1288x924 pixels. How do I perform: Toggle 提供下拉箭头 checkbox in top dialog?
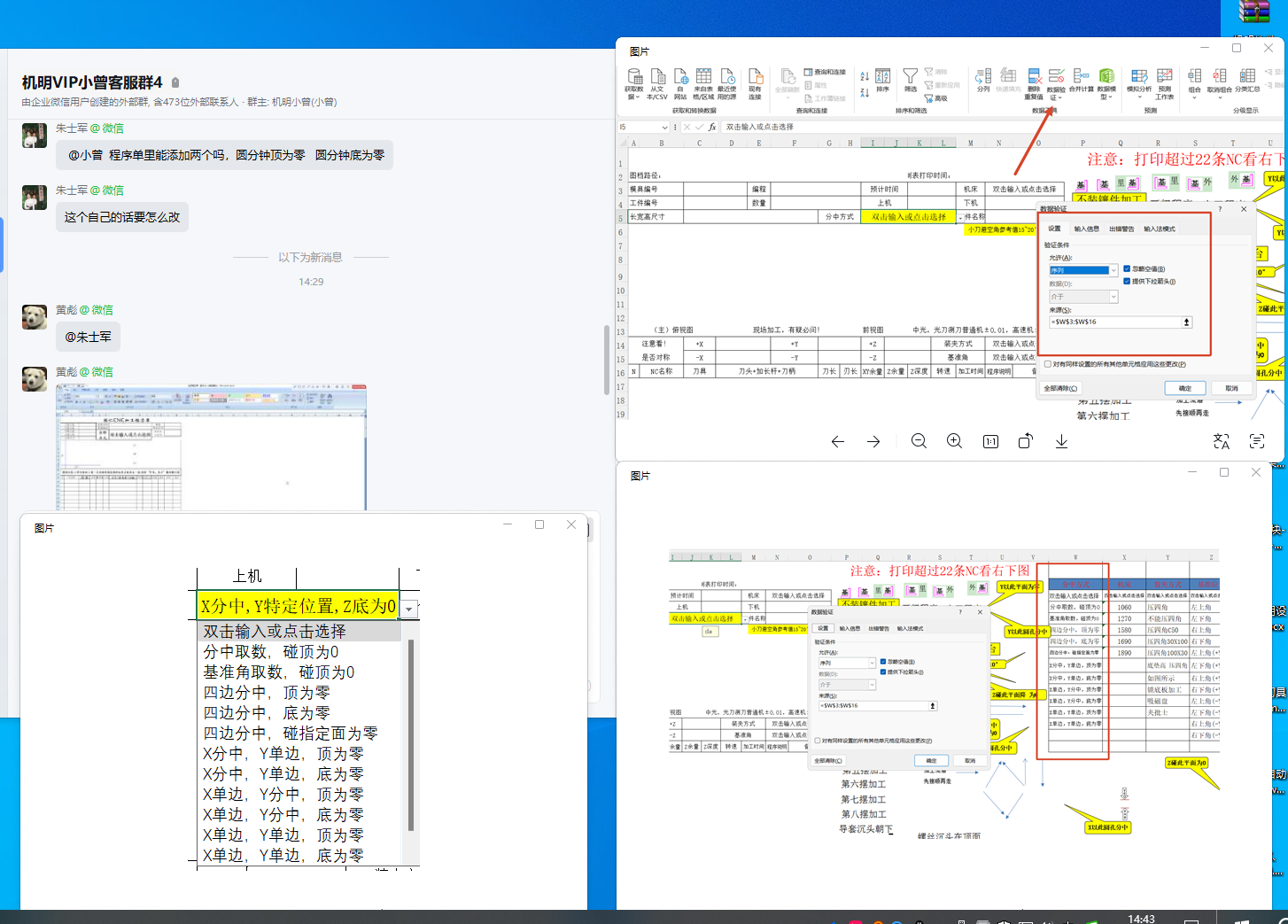click(x=1127, y=281)
